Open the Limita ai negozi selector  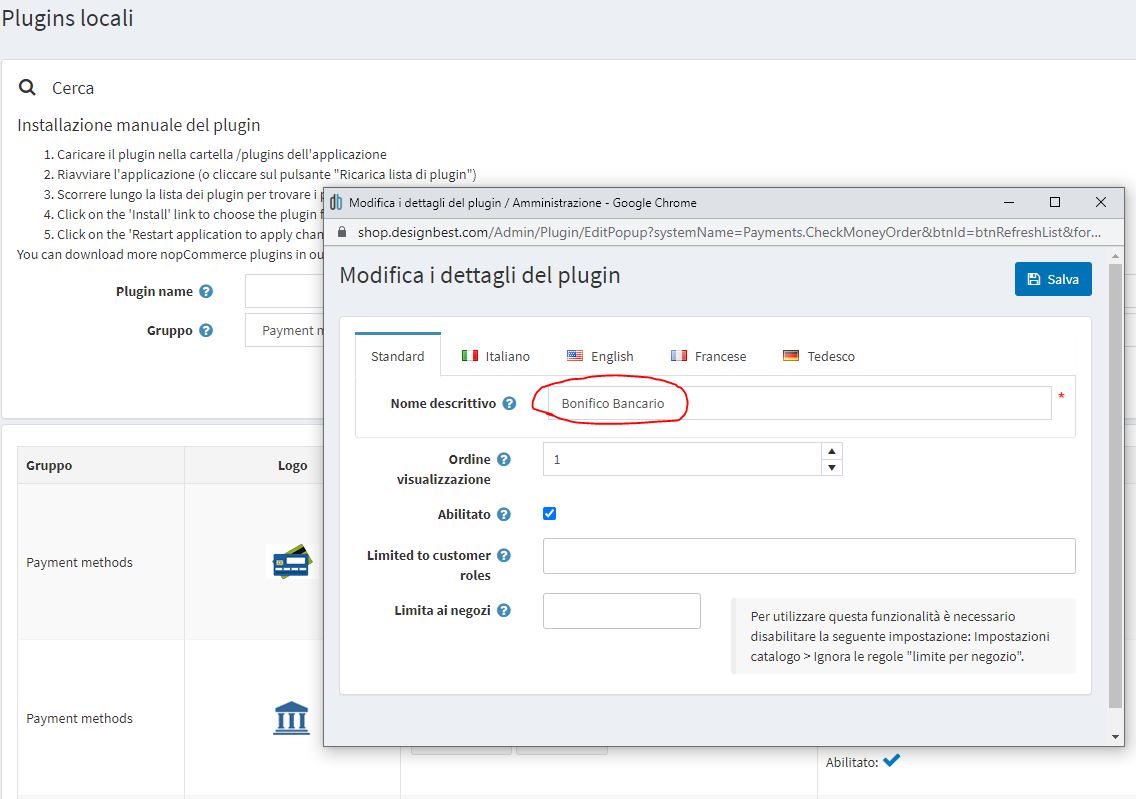click(x=621, y=611)
